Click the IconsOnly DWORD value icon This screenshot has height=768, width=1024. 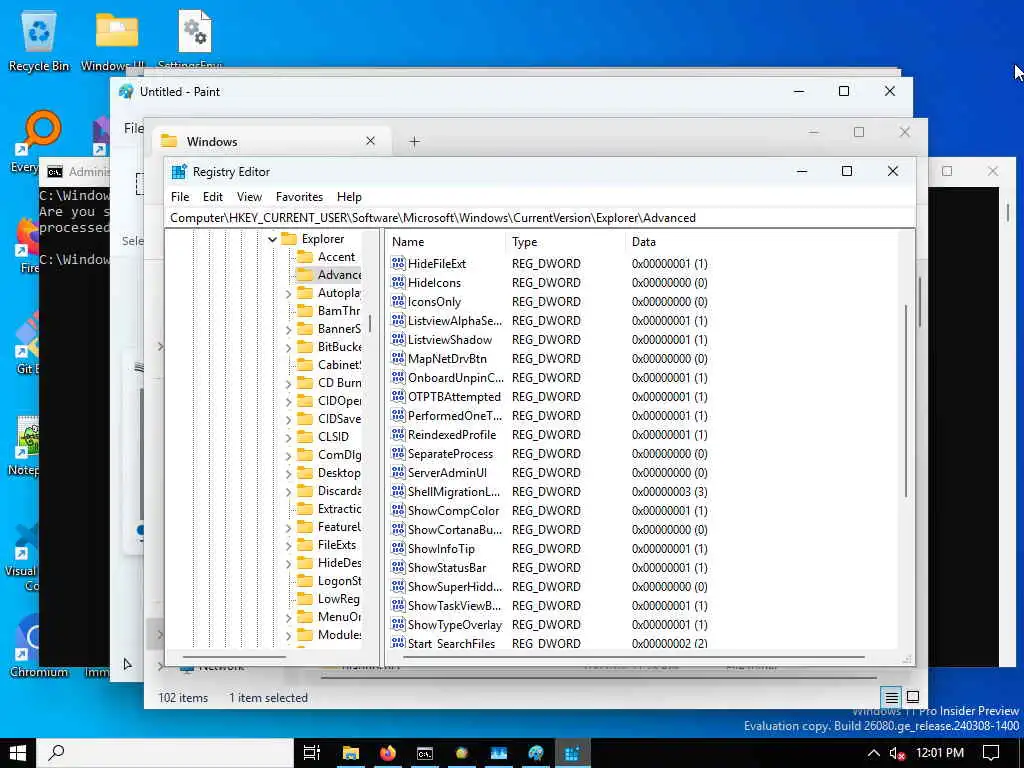pyautogui.click(x=398, y=301)
